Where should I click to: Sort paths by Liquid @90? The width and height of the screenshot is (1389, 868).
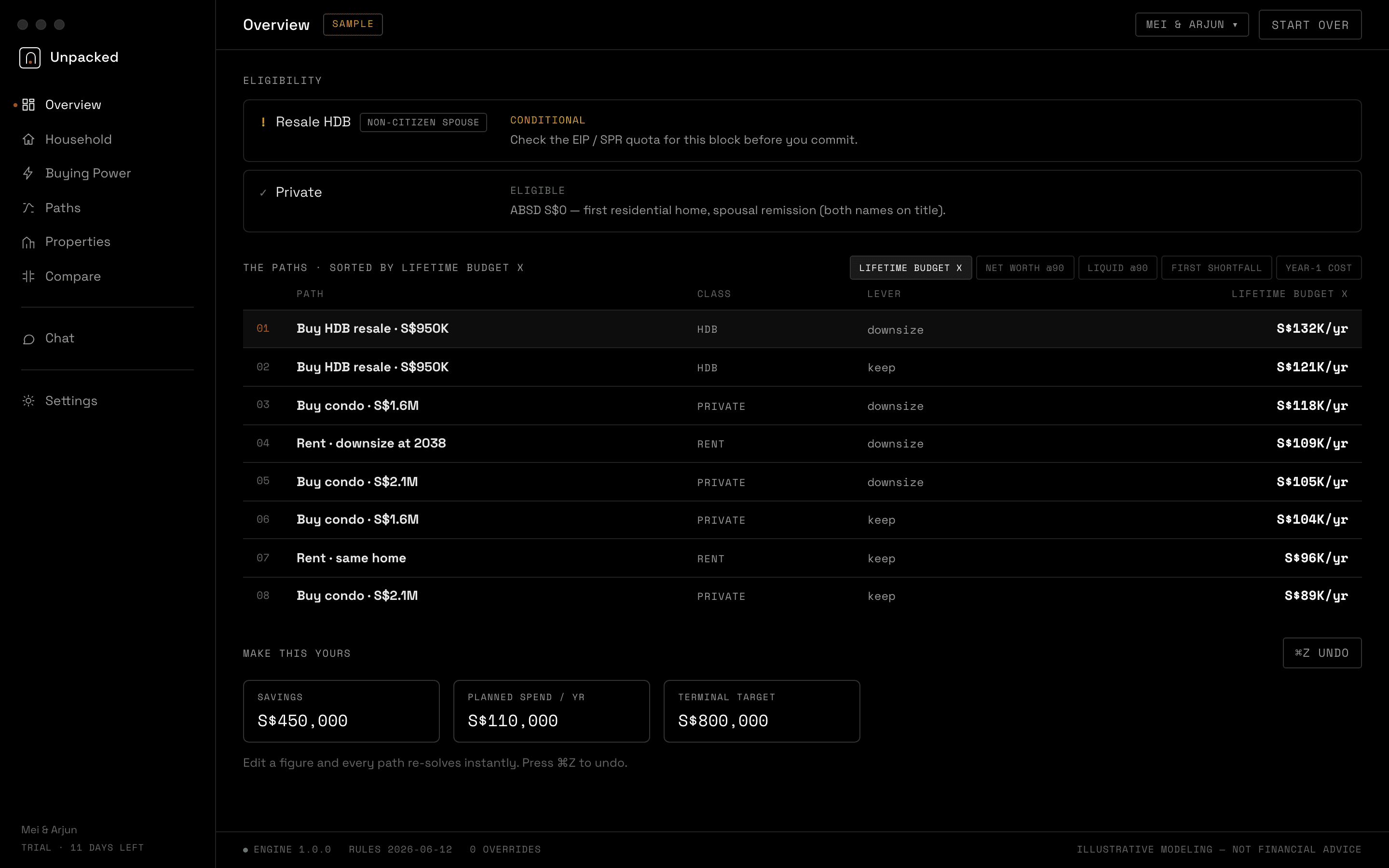coord(1117,268)
